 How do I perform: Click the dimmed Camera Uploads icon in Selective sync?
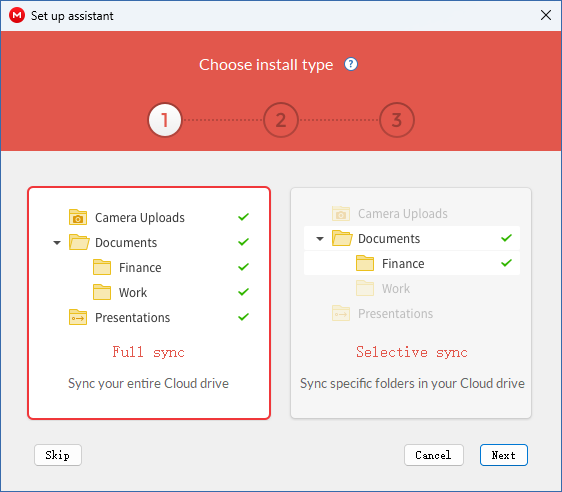pos(341,214)
